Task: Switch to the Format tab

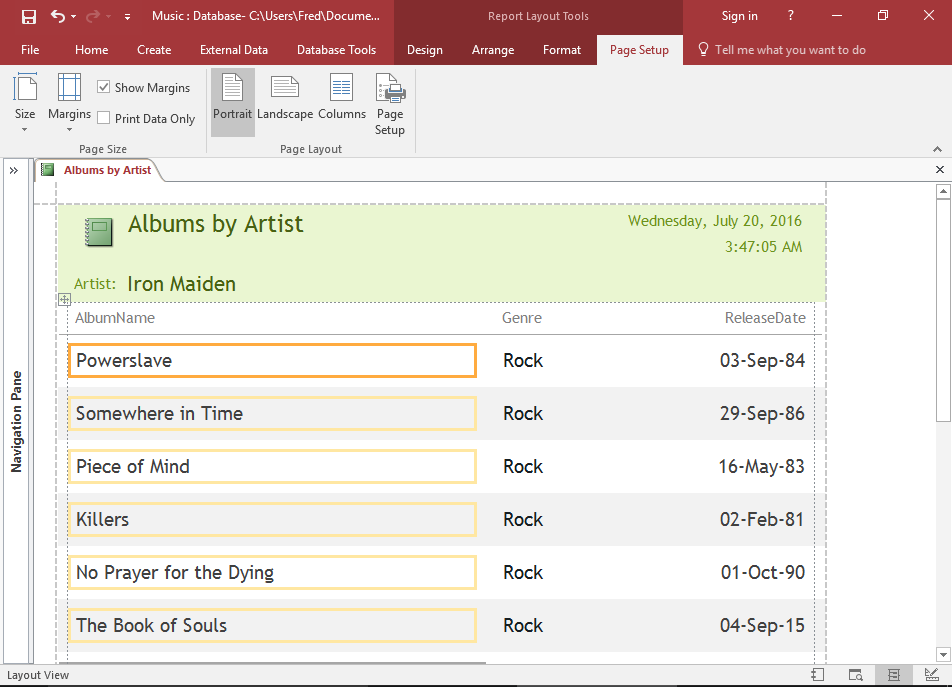Action: pos(562,50)
